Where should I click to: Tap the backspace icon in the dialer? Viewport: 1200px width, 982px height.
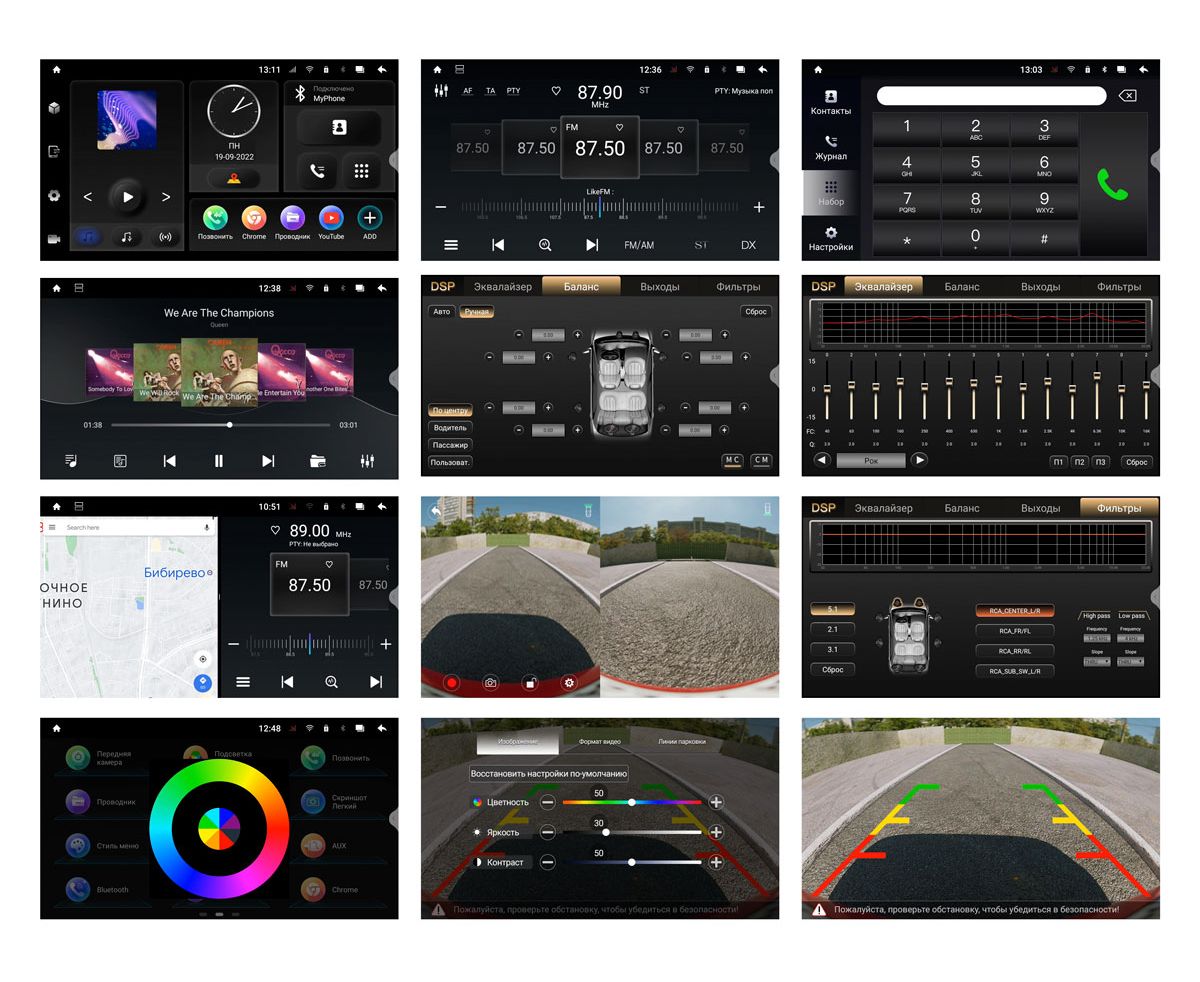coord(1127,96)
